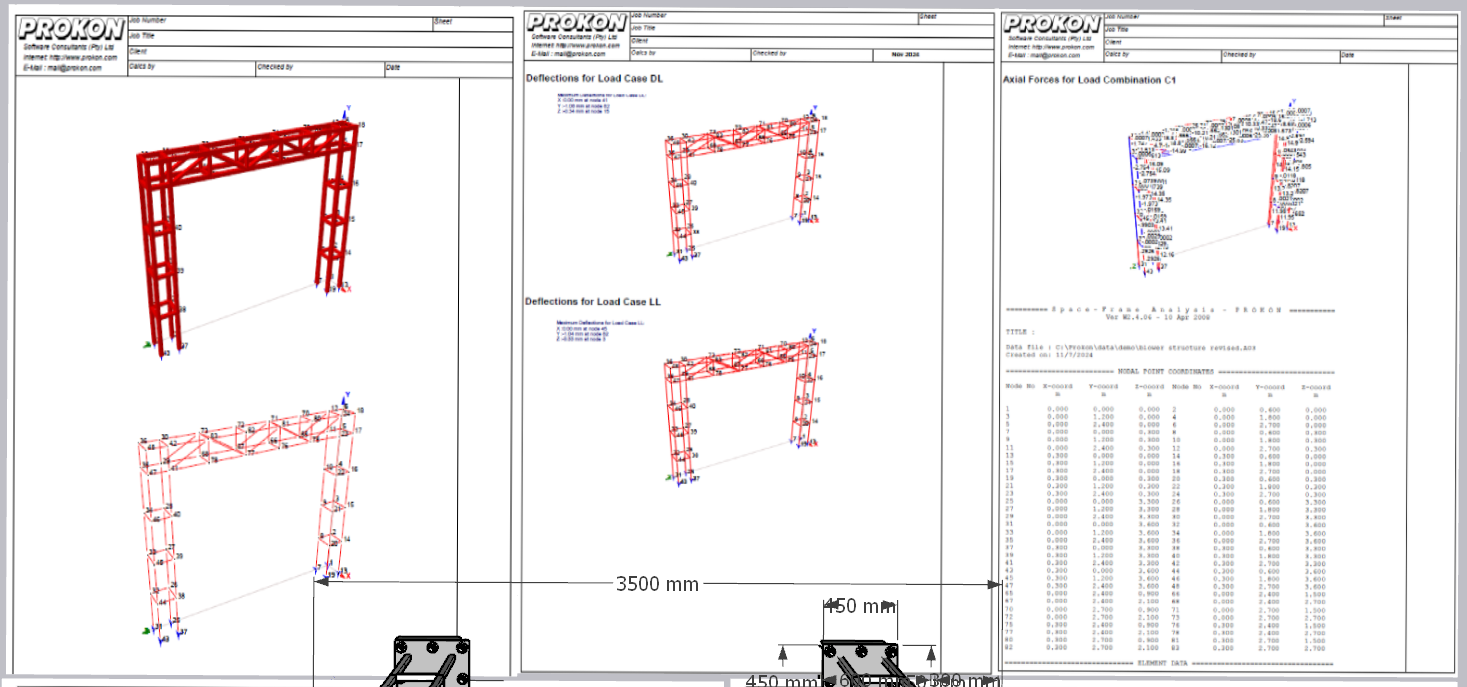Click the Deflections for Load Case DL heading
Image resolution: width=1467 pixels, height=687 pixels.
pyautogui.click(x=594, y=78)
